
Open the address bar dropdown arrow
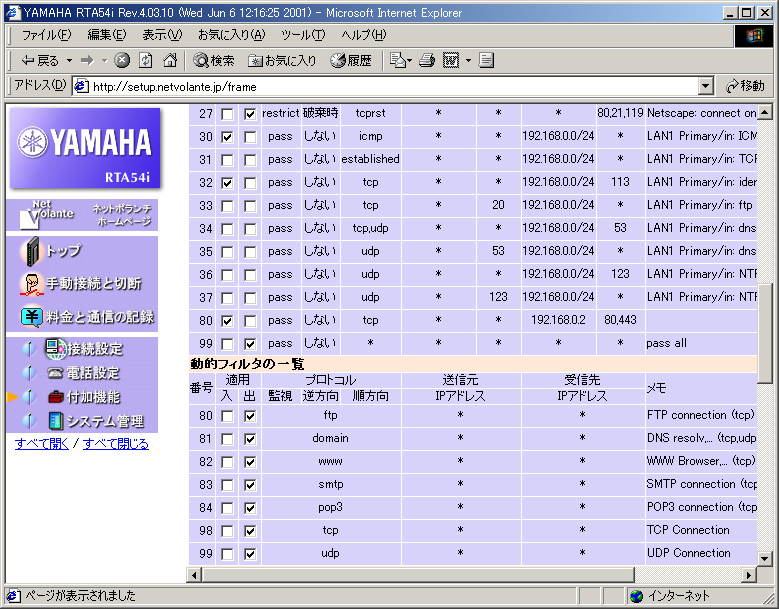[706, 86]
